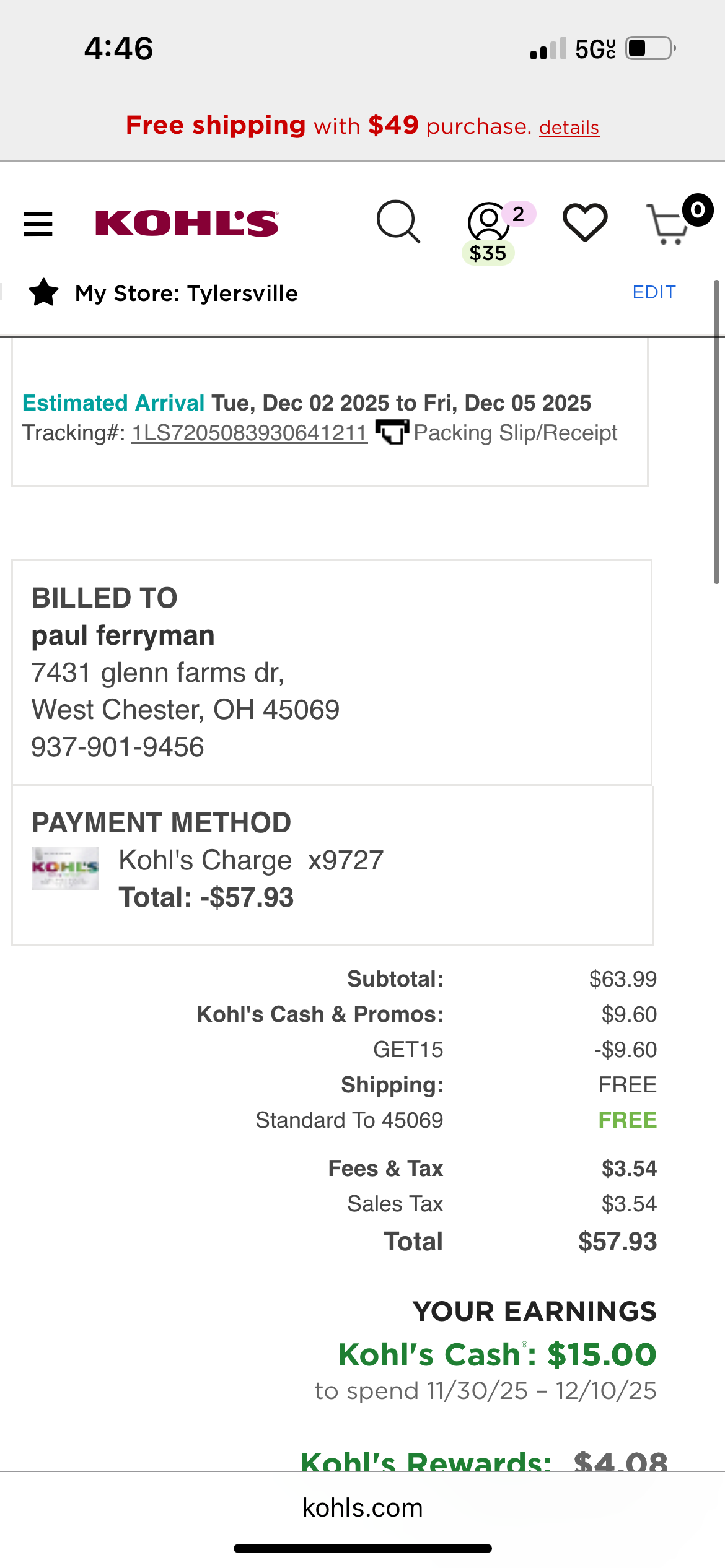Image resolution: width=725 pixels, height=1568 pixels.
Task: Open the wishlist heart icon
Action: 585,222
